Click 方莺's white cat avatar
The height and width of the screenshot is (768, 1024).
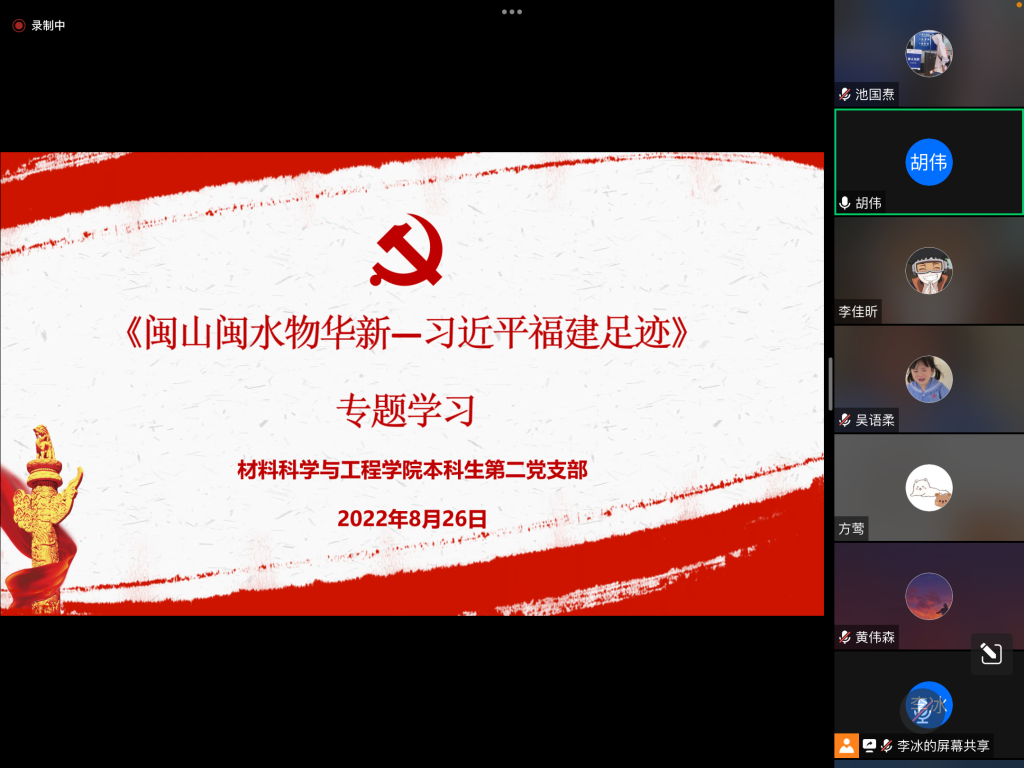tap(928, 488)
